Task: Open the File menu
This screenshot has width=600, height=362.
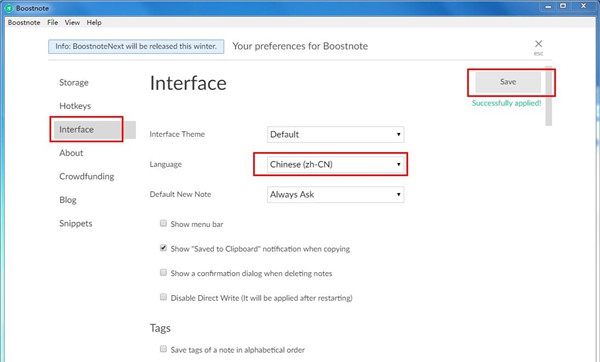Action: click(x=52, y=23)
